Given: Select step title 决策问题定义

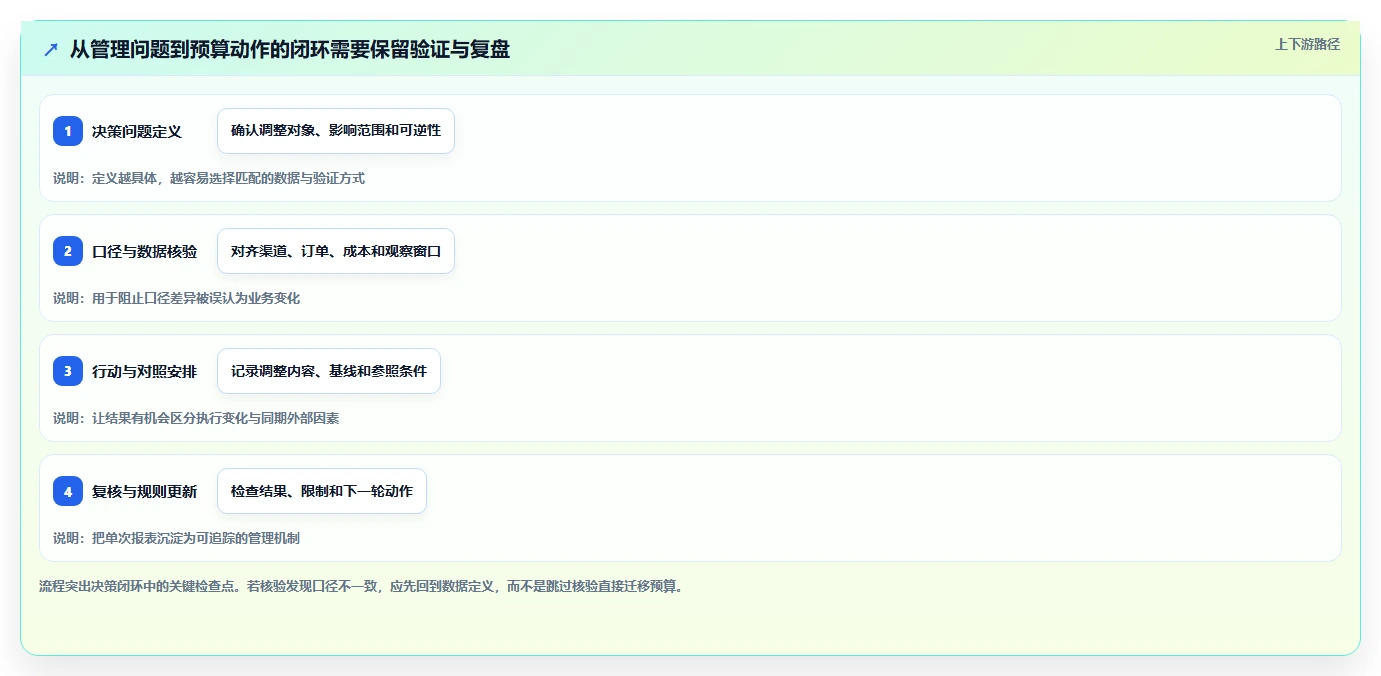Looking at the screenshot, I should pyautogui.click(x=137, y=131).
